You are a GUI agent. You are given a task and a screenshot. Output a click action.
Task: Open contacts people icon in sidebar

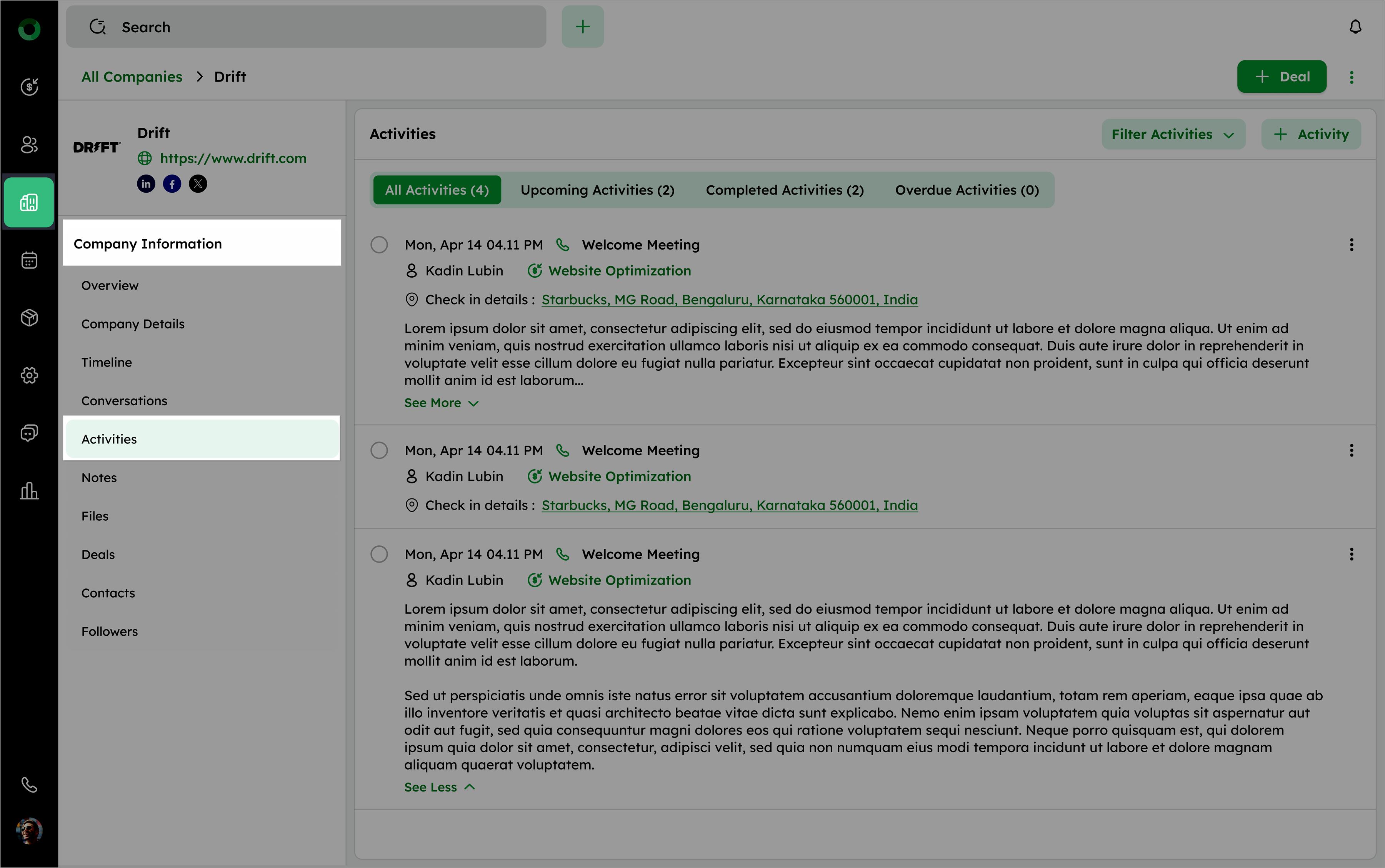(29, 145)
